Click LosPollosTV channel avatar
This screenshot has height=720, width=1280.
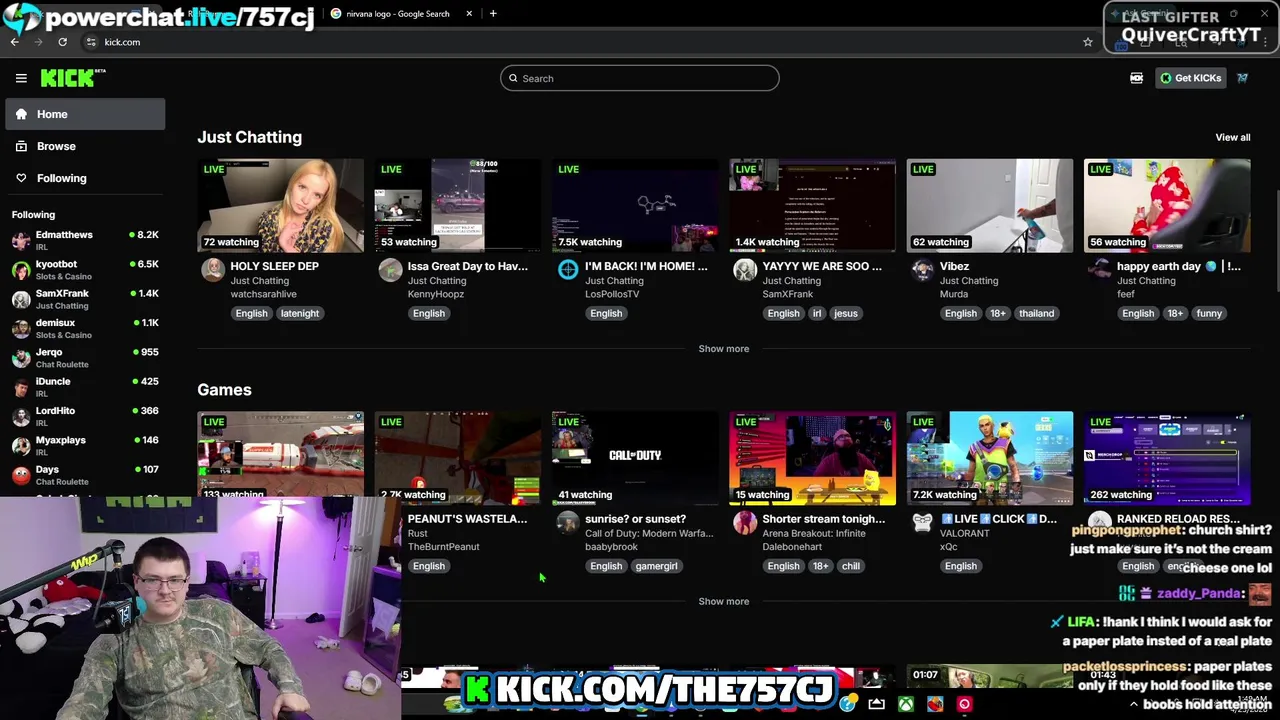(568, 270)
